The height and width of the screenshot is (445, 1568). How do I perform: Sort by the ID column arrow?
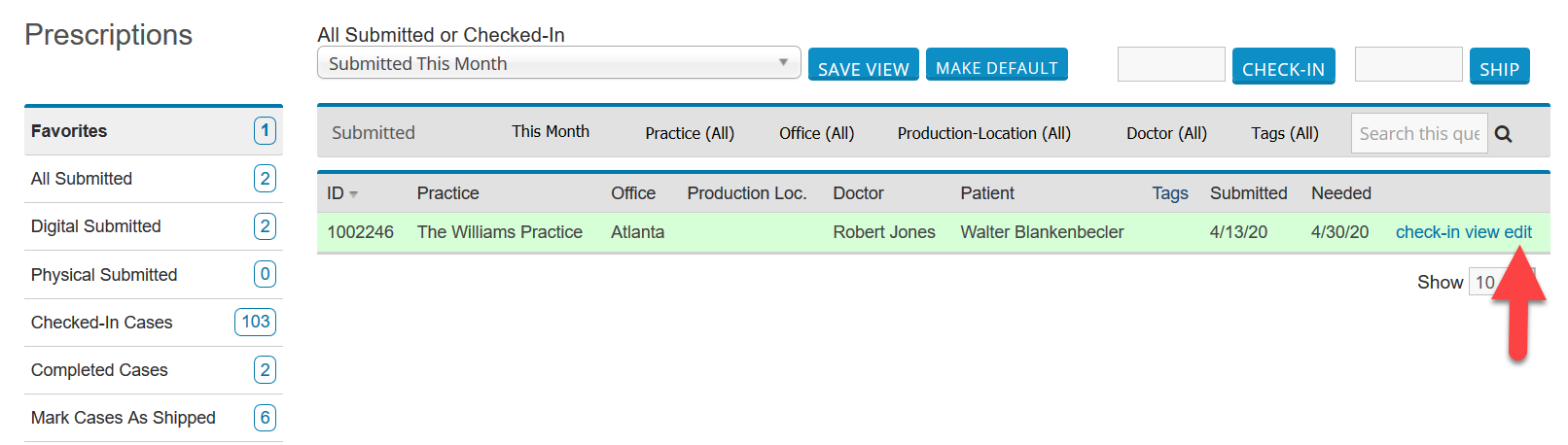click(x=353, y=194)
